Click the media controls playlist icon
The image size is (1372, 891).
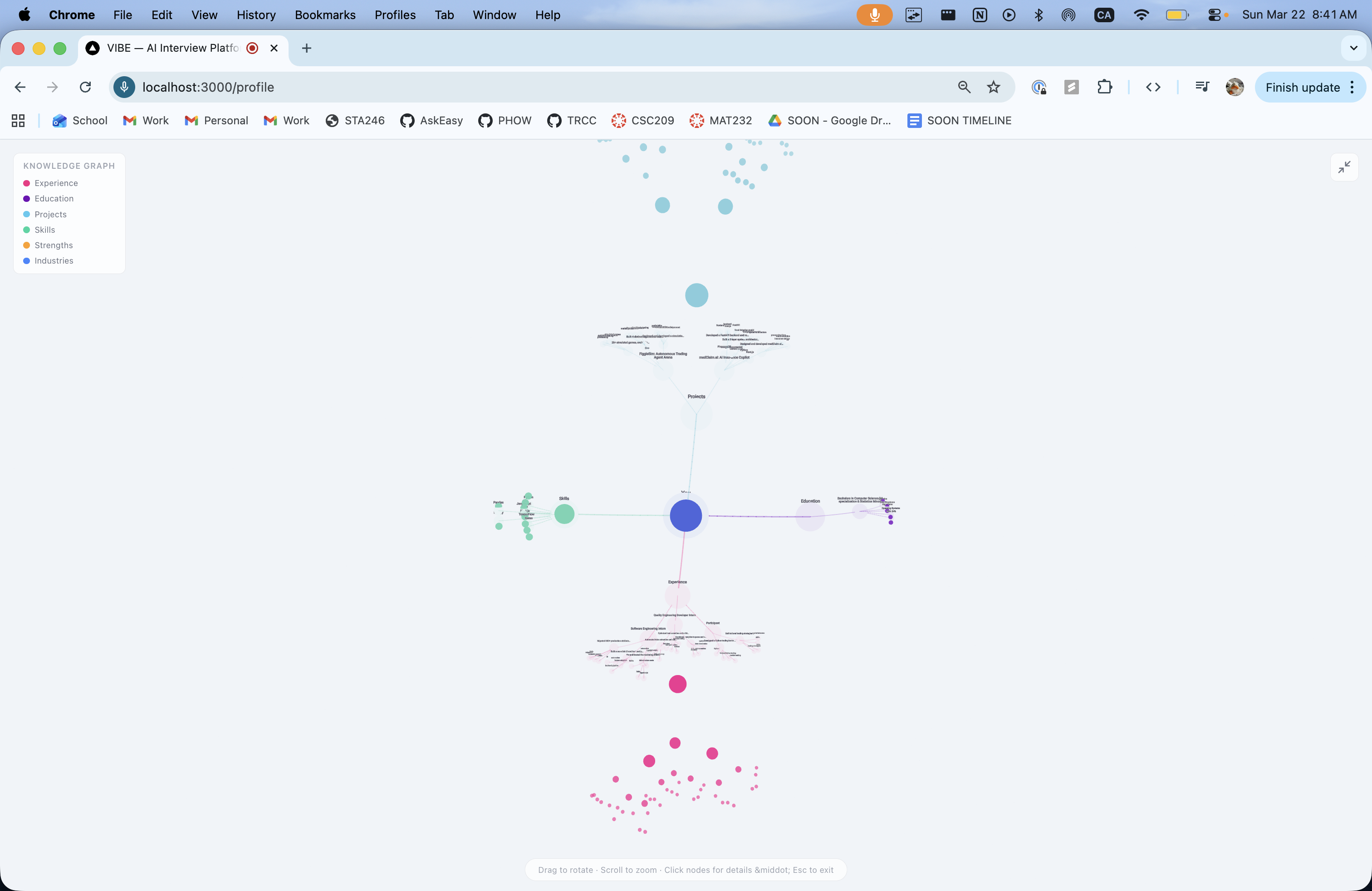1202,87
